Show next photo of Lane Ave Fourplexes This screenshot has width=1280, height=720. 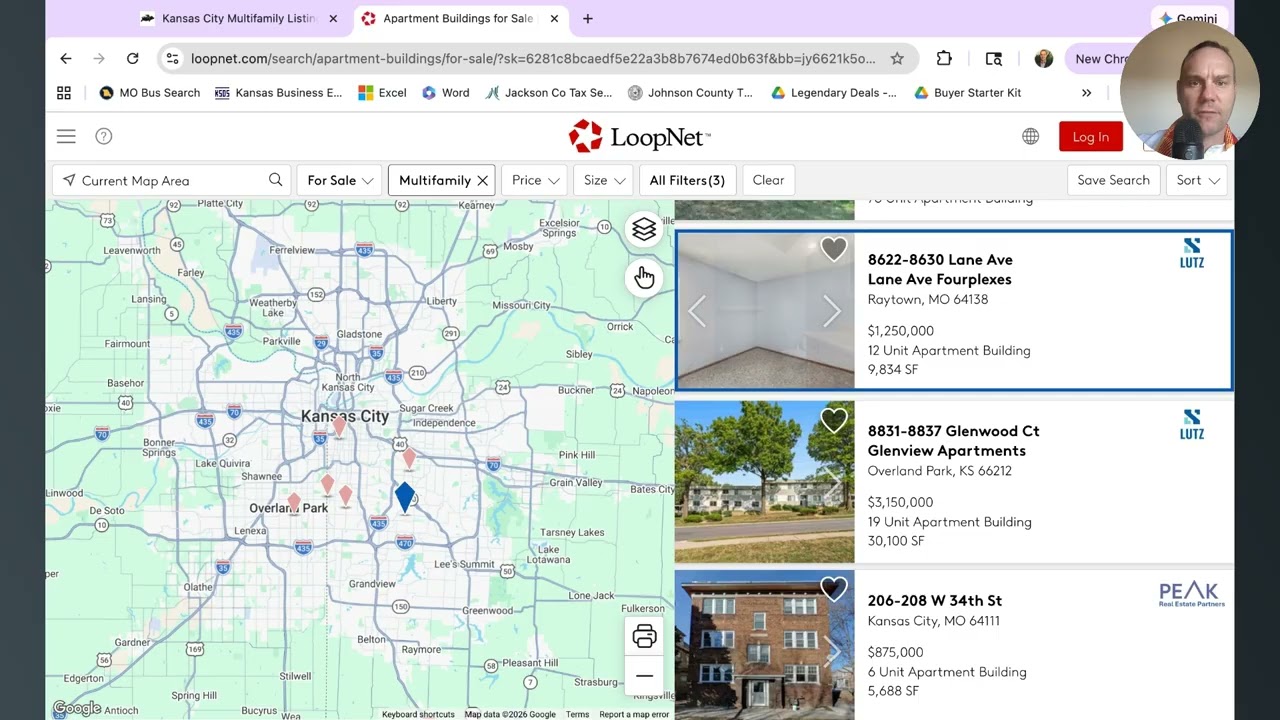pos(831,311)
